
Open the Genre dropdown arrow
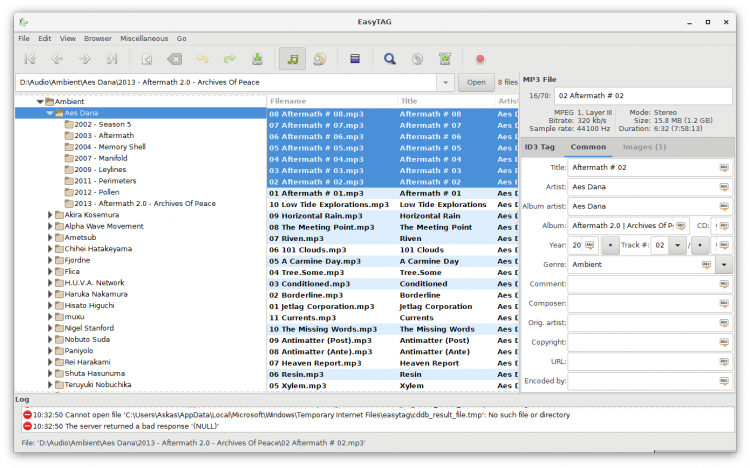724,265
